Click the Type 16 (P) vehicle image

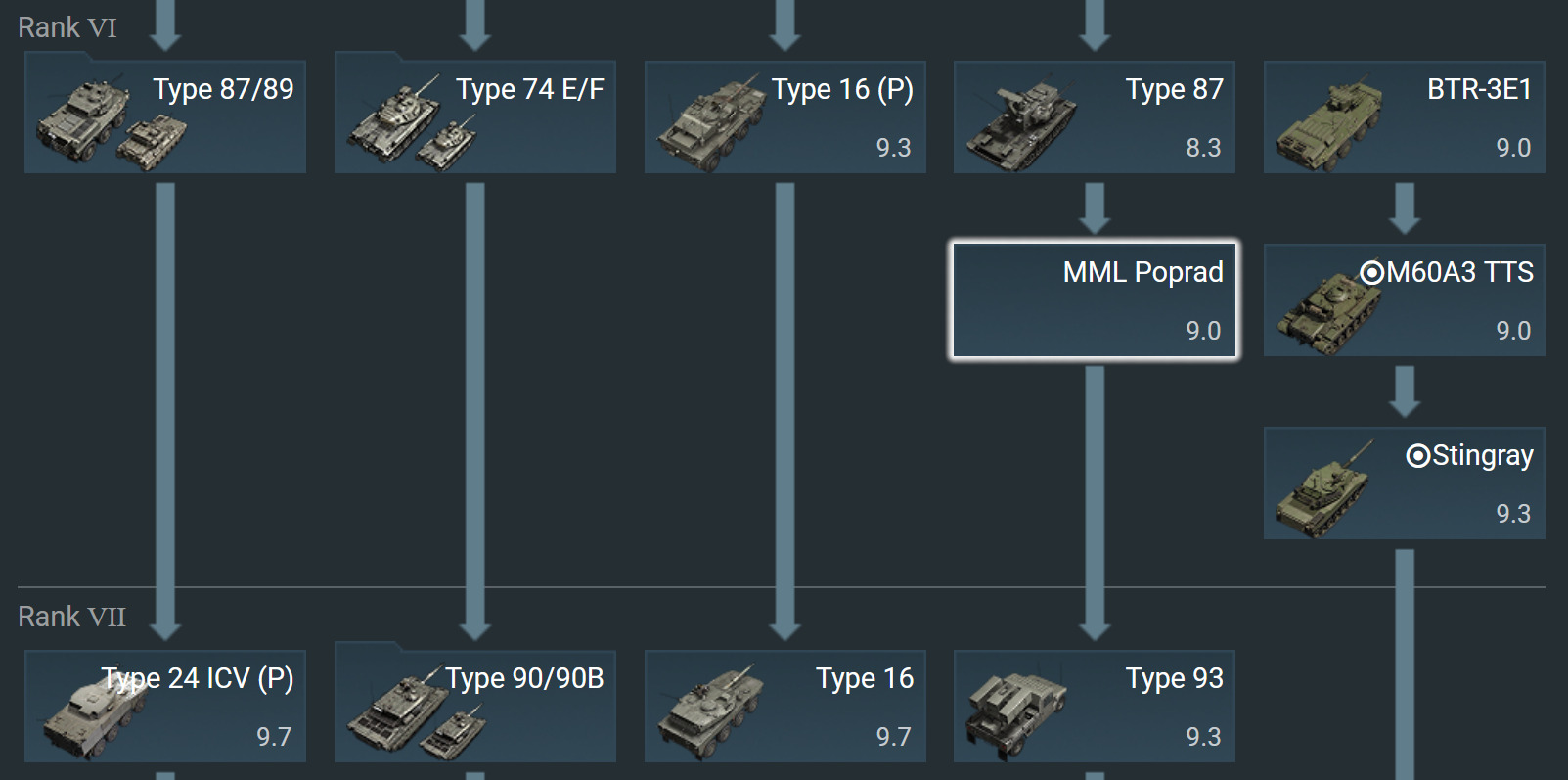(x=711, y=123)
